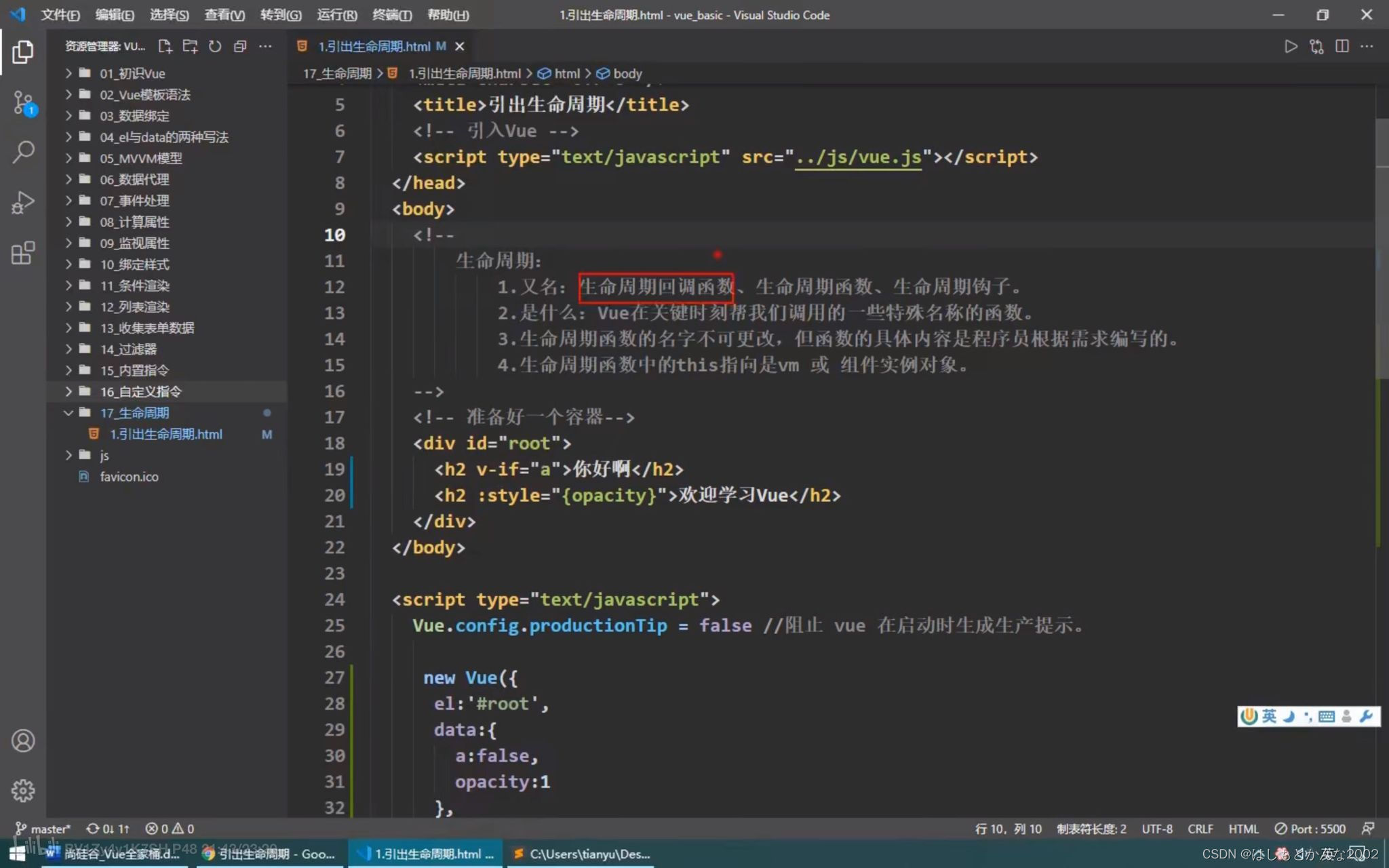Click the master branch status button
This screenshot has width=1389, height=868.
[x=43, y=829]
